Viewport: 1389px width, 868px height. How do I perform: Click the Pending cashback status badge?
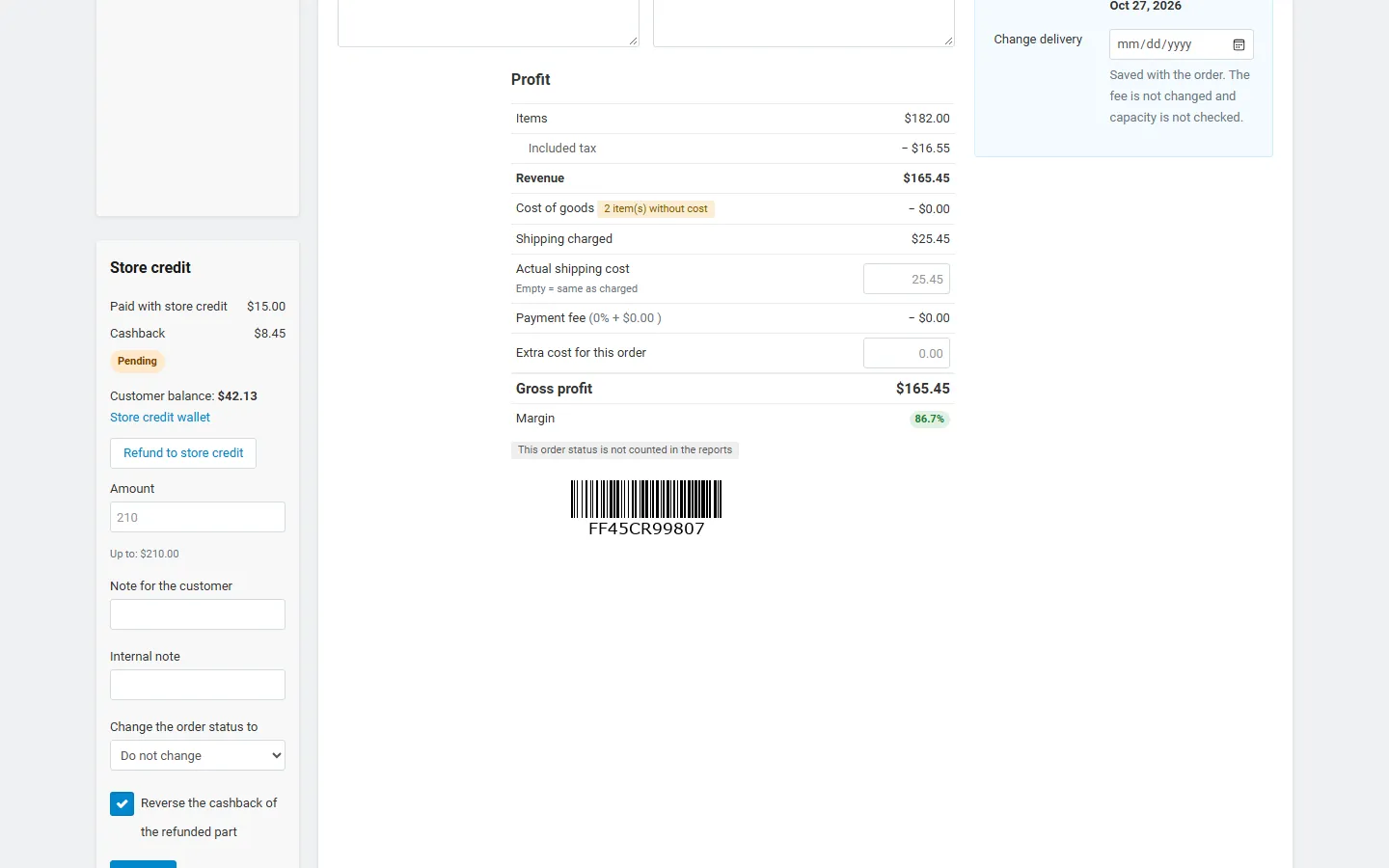coord(137,362)
